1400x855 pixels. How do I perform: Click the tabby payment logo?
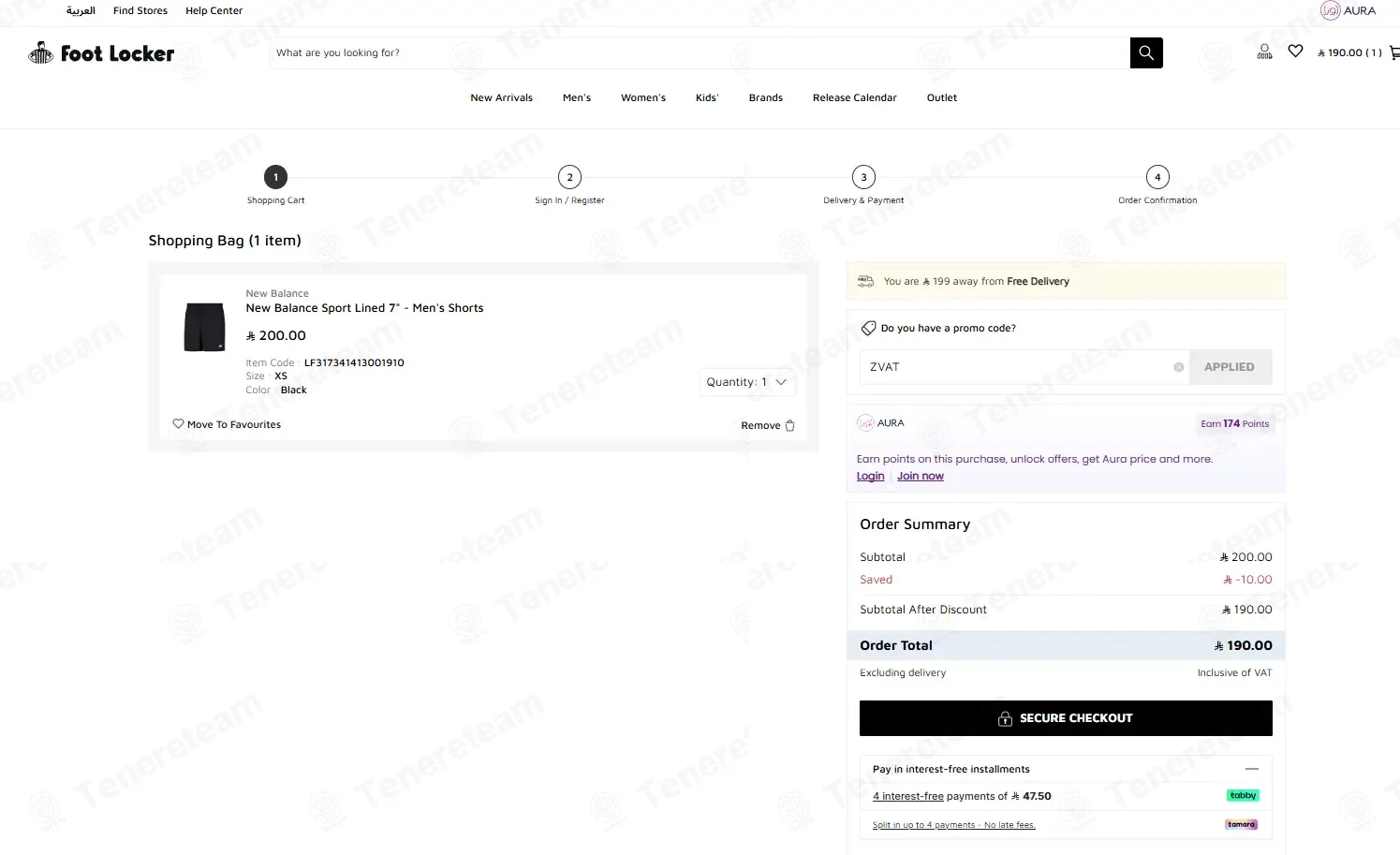coord(1243,796)
